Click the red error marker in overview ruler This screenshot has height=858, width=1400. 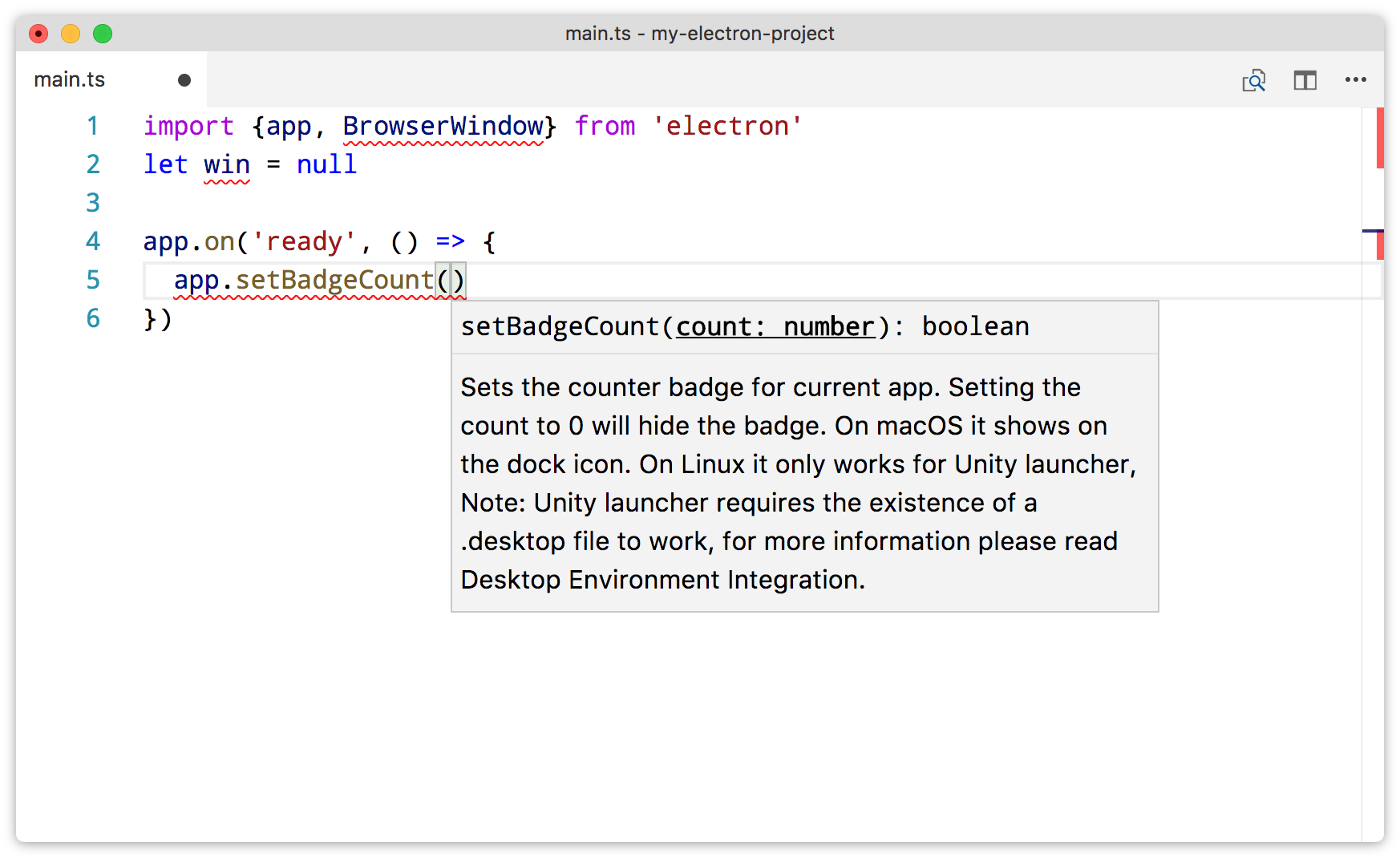(1381, 136)
